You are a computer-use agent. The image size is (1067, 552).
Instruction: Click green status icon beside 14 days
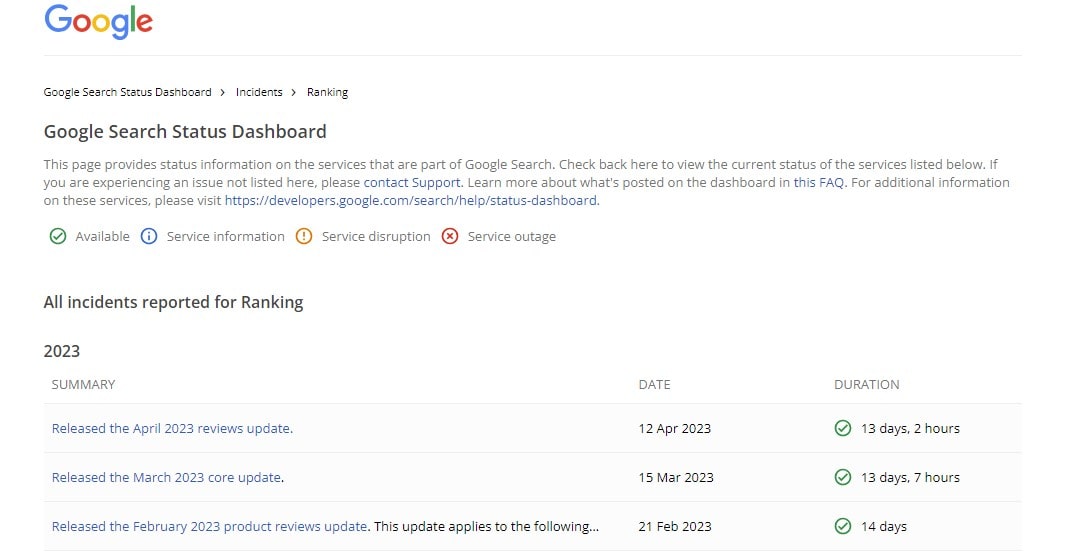tap(842, 526)
